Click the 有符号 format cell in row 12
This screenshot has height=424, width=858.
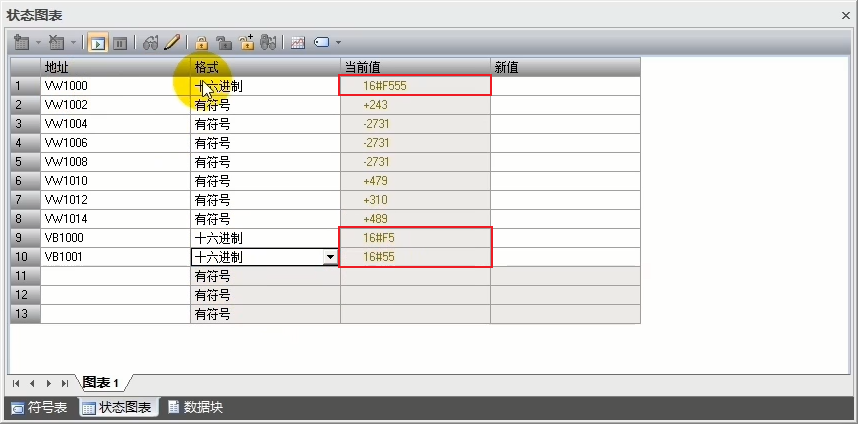tap(265, 295)
